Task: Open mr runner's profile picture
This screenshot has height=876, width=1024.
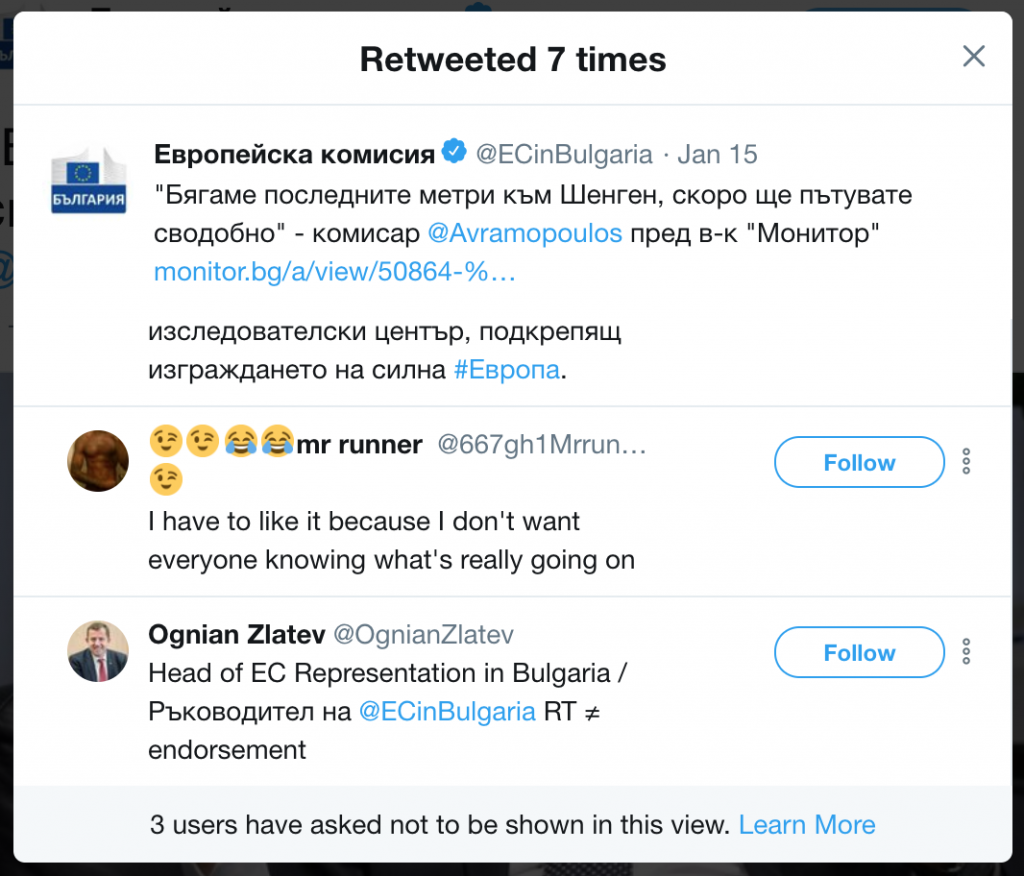Action: (98, 461)
